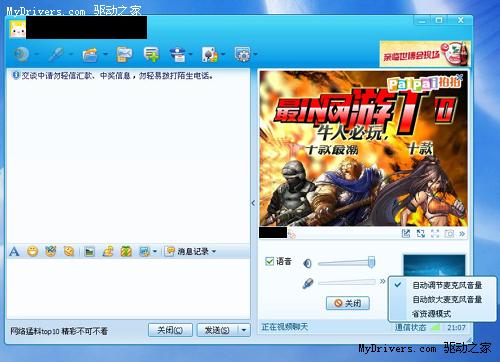Send a window shake nudge icon

click(x=69, y=251)
